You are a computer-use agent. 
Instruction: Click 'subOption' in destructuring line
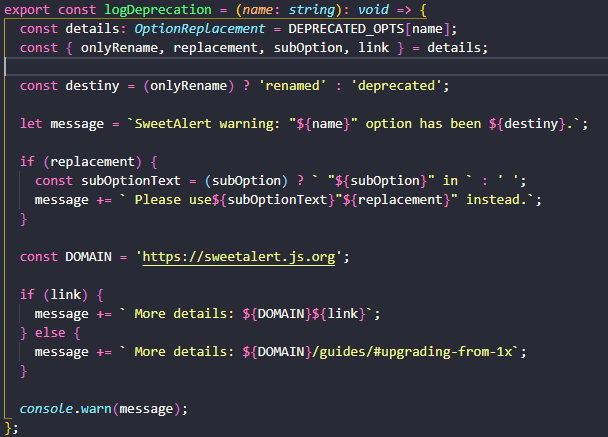[308, 48]
